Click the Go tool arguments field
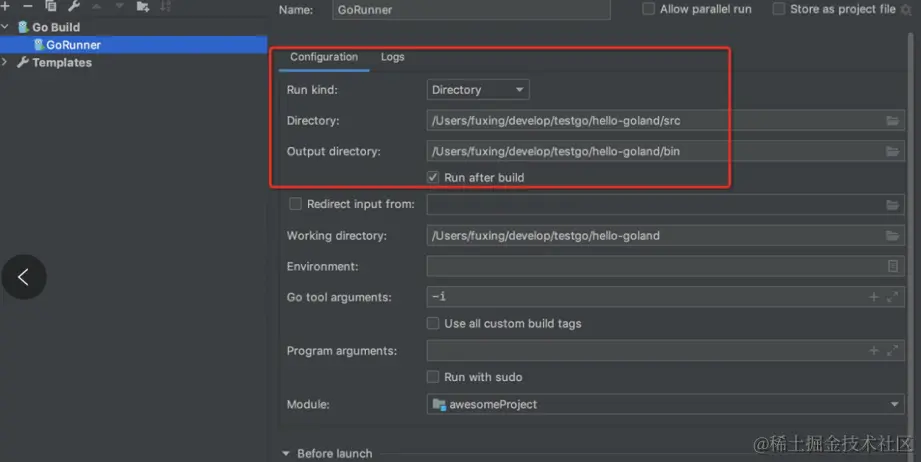Image resolution: width=921 pixels, height=462 pixels. point(665,297)
